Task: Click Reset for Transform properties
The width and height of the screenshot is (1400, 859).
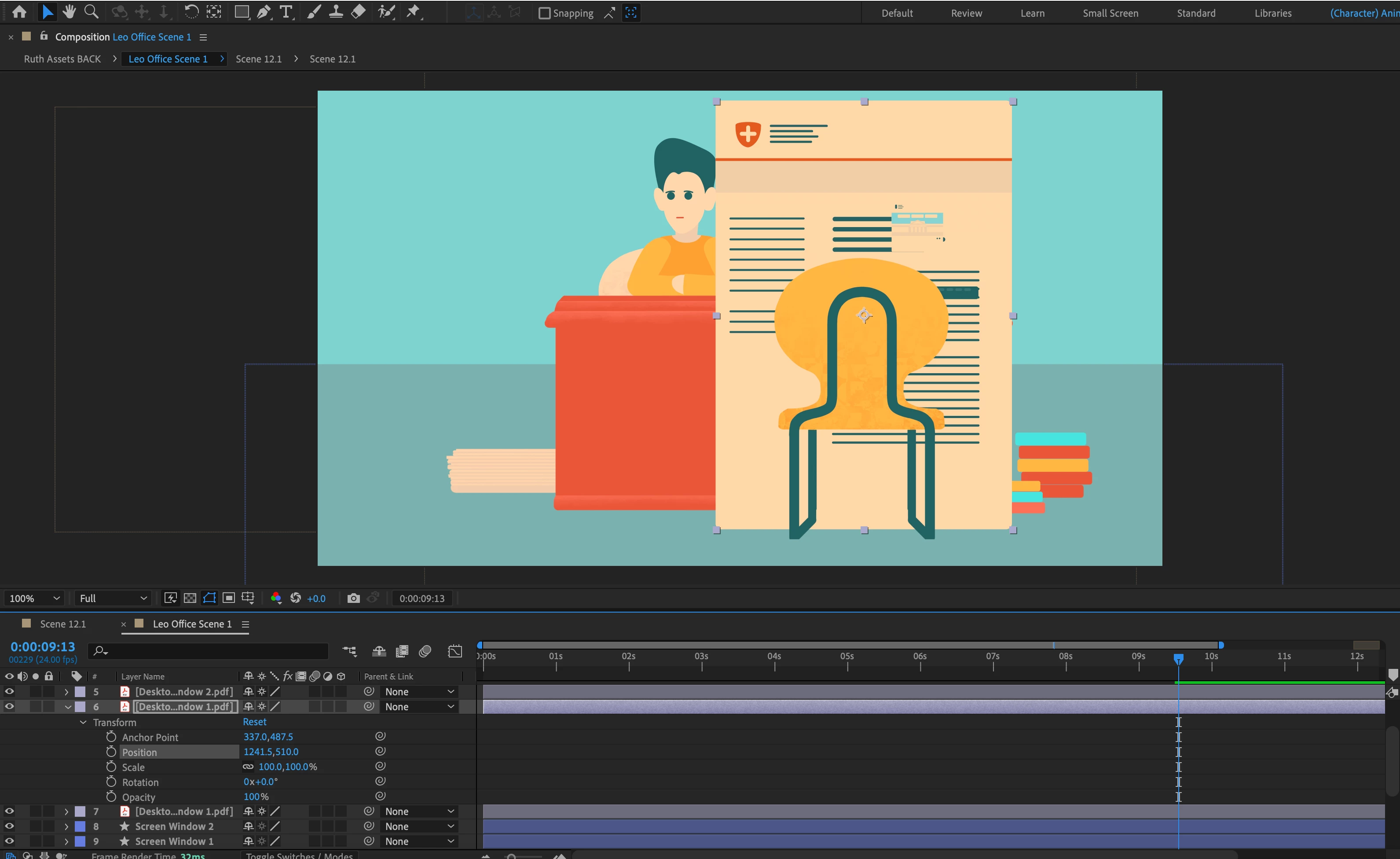Action: [255, 722]
